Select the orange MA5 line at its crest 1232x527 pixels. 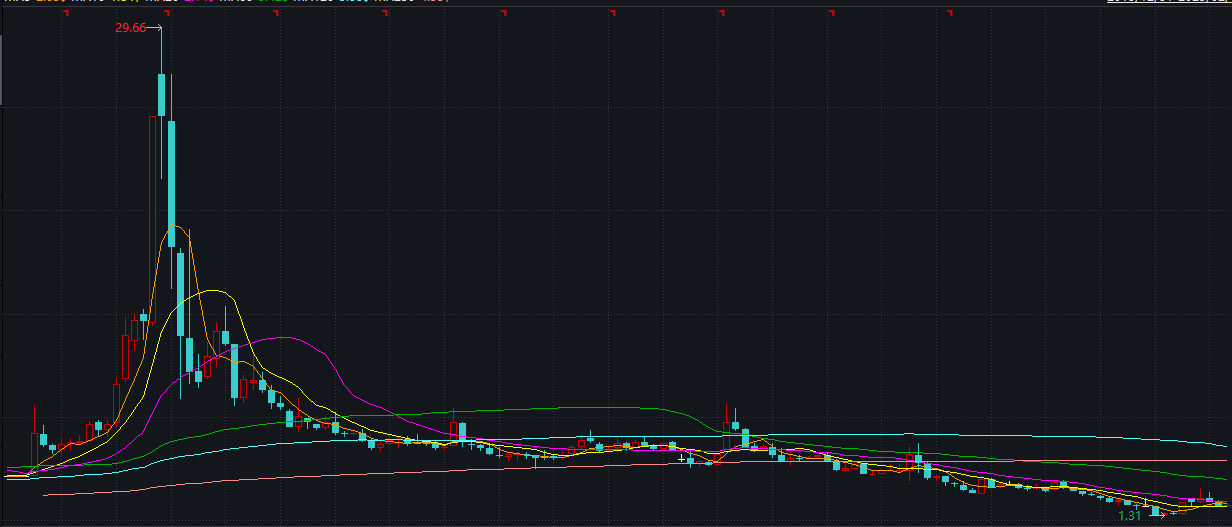click(x=176, y=226)
